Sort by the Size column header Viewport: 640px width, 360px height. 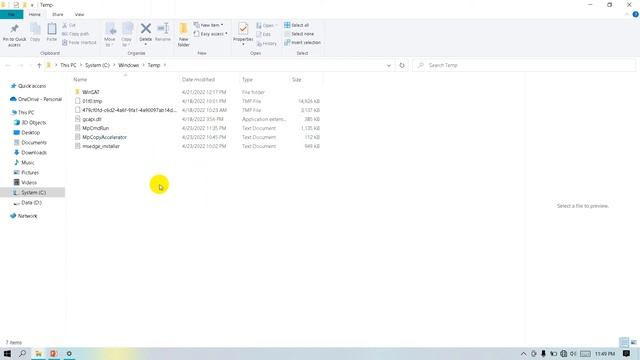pyautogui.click(x=296, y=80)
